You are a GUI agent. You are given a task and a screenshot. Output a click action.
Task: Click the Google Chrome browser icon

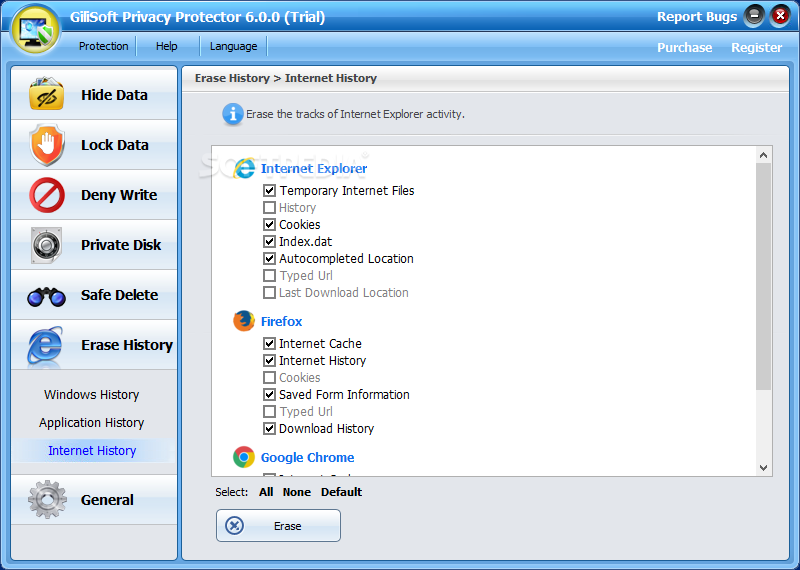pyautogui.click(x=244, y=457)
